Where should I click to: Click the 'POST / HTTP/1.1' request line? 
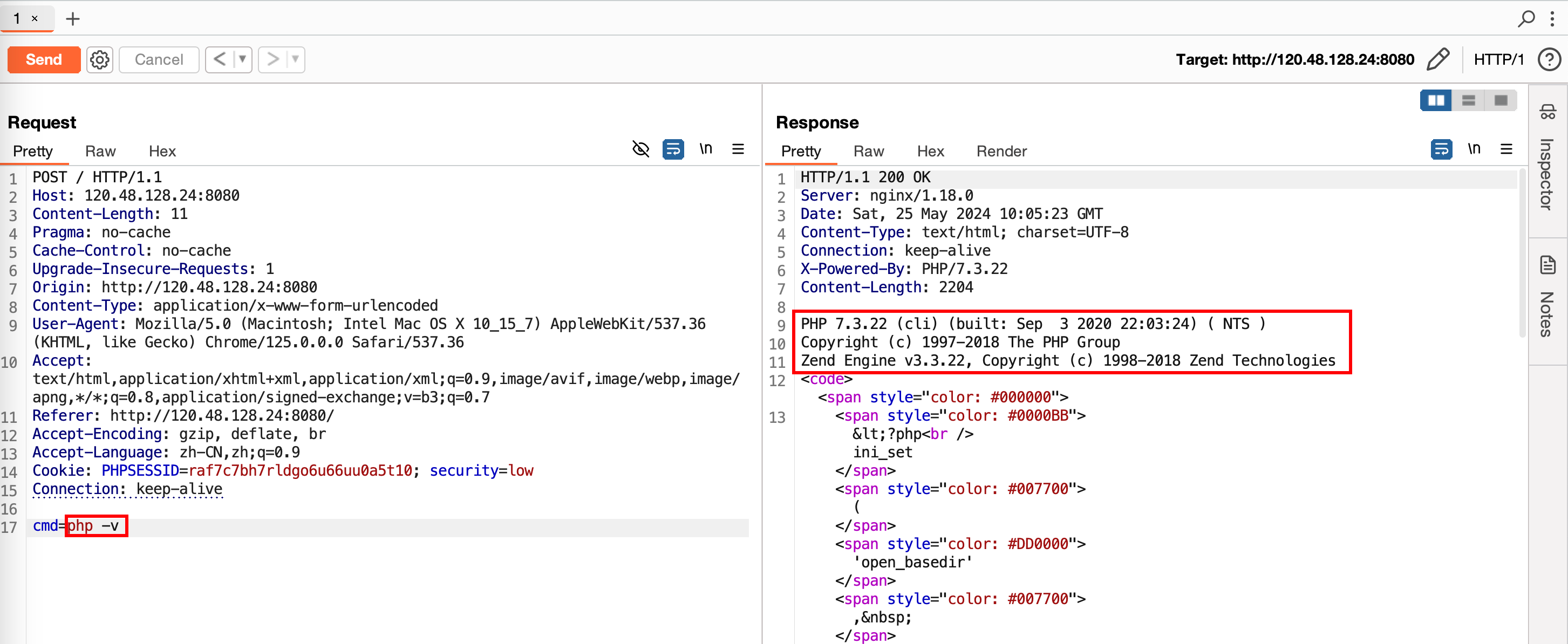pos(97,177)
